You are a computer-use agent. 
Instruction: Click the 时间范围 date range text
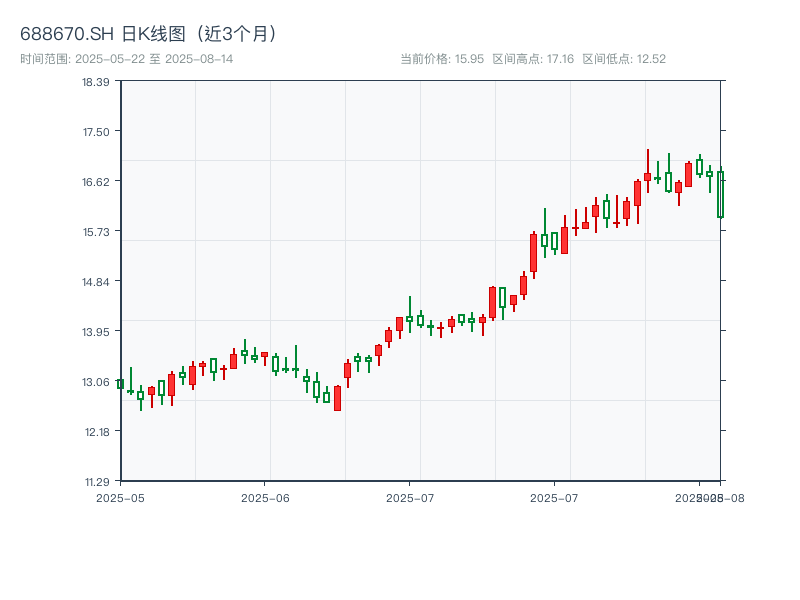127,59
